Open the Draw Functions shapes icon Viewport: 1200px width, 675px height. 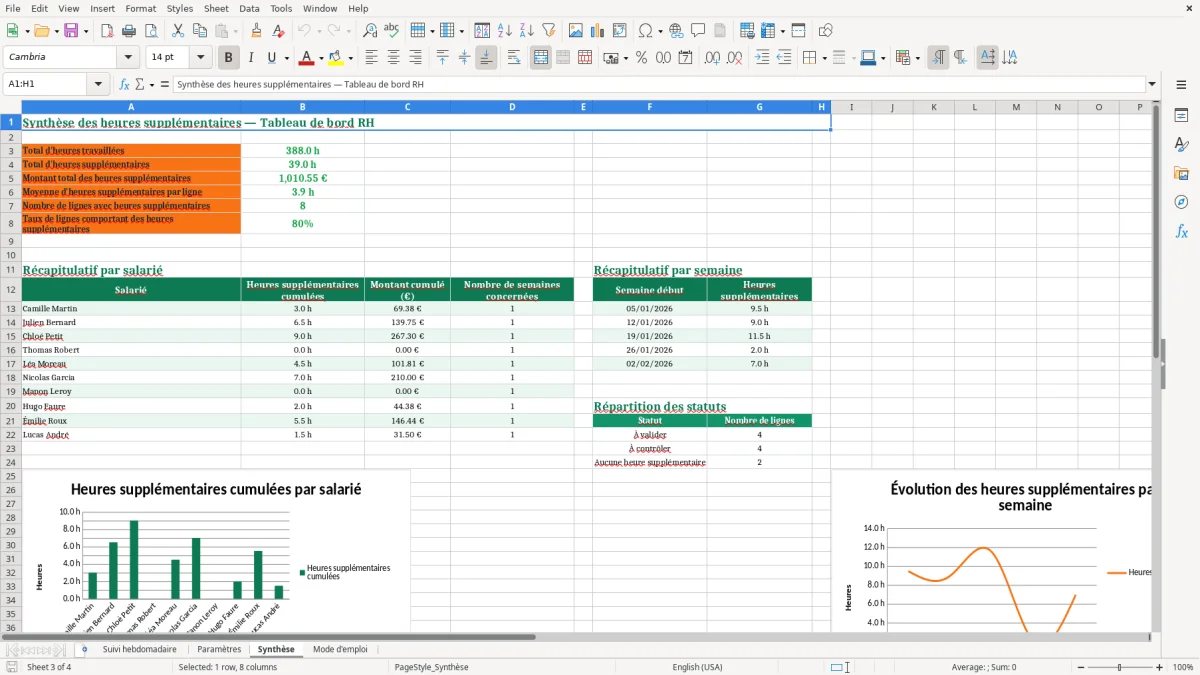[825, 31]
